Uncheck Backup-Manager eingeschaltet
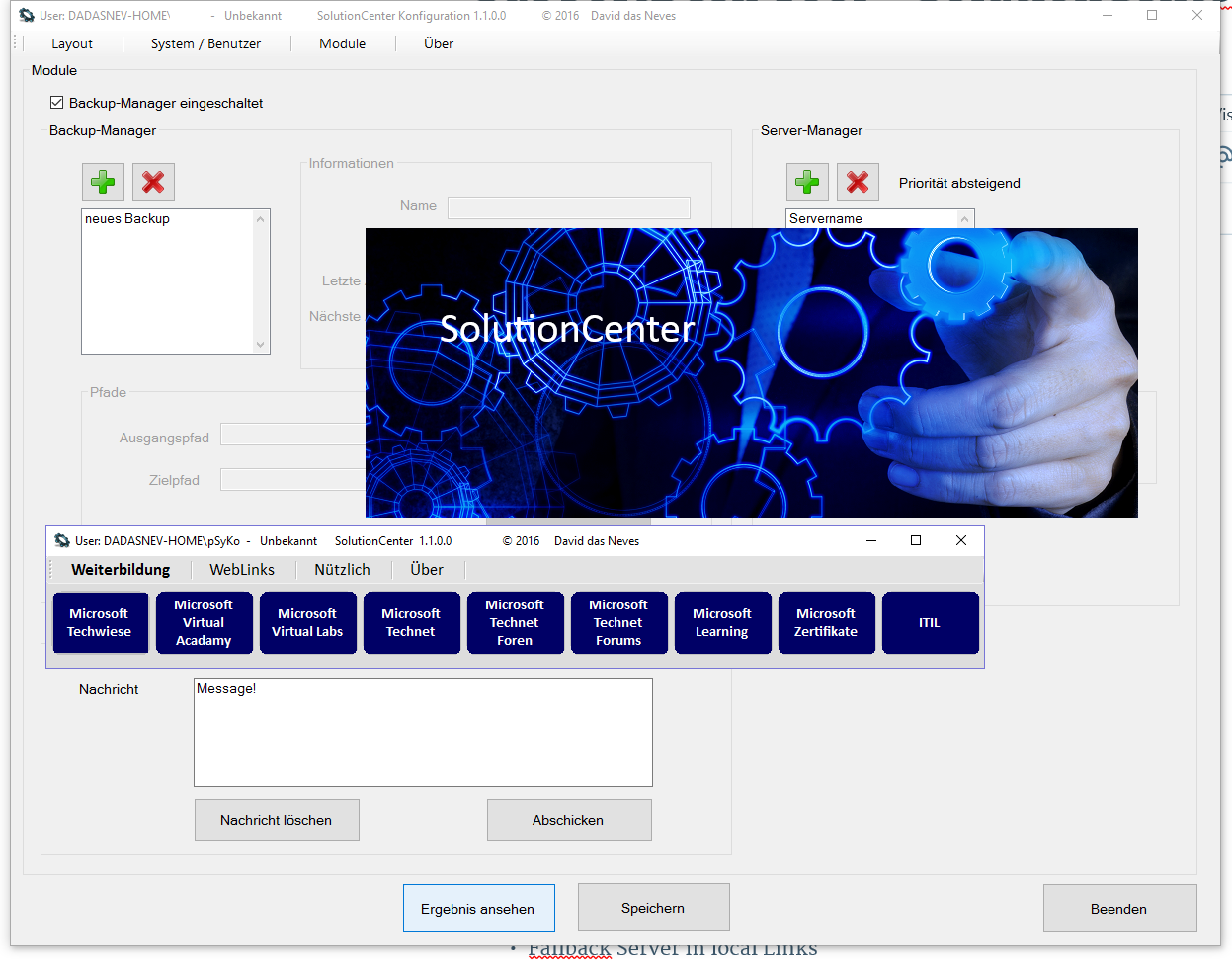The width and height of the screenshot is (1232, 961). pyautogui.click(x=56, y=102)
